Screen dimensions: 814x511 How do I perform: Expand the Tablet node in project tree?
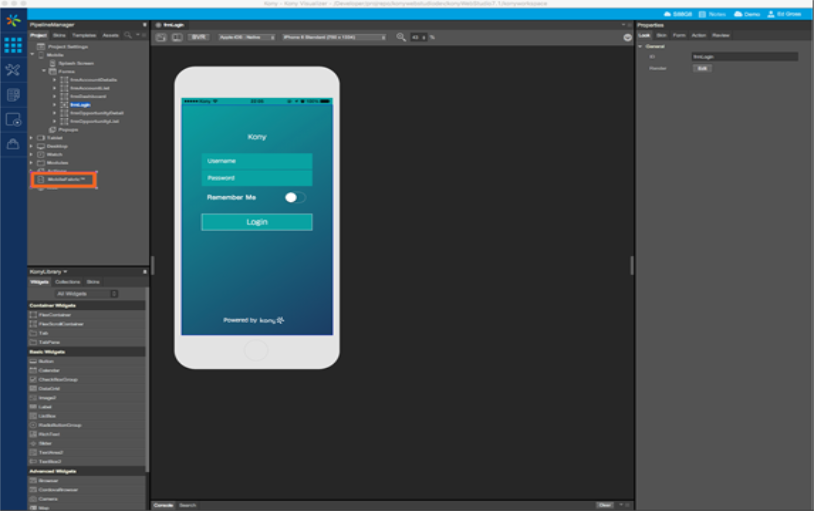32,138
